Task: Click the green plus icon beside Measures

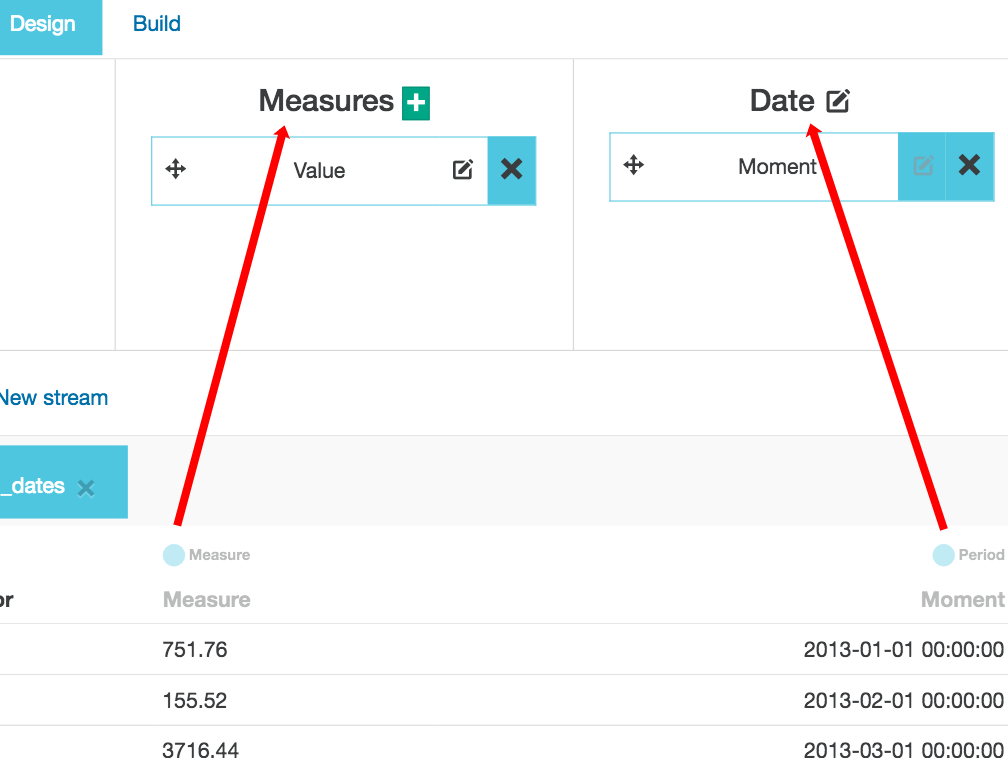Action: click(416, 102)
